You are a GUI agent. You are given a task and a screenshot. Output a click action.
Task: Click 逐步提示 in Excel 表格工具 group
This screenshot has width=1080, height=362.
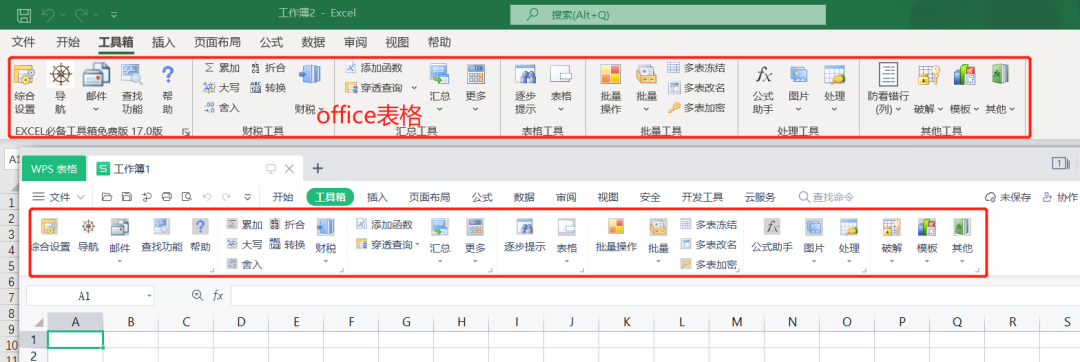point(526,88)
